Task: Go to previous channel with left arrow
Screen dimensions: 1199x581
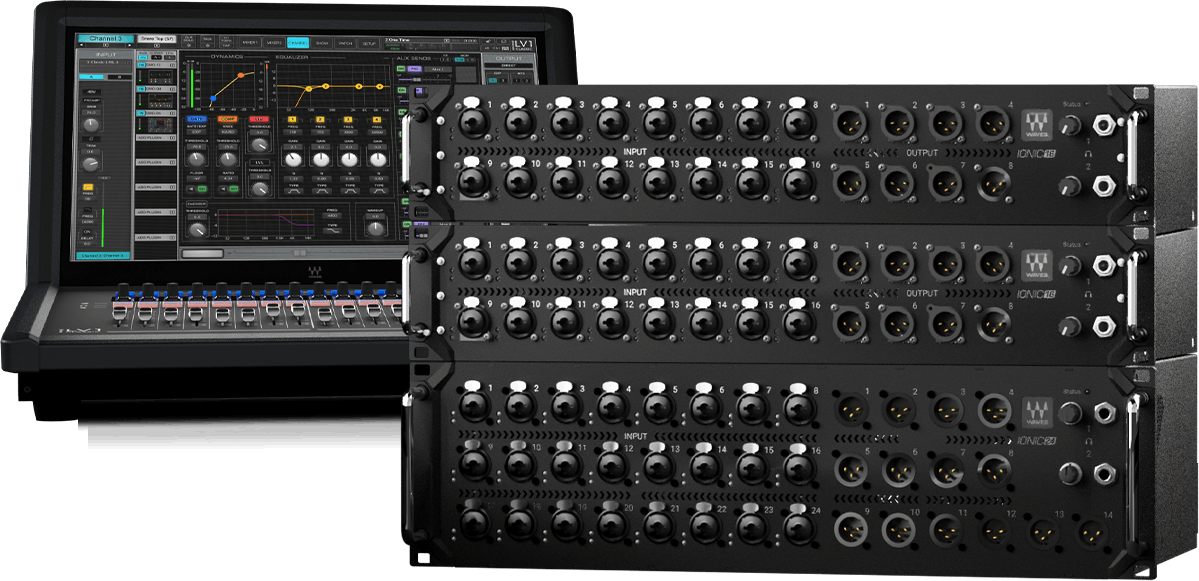Action: click(82, 46)
